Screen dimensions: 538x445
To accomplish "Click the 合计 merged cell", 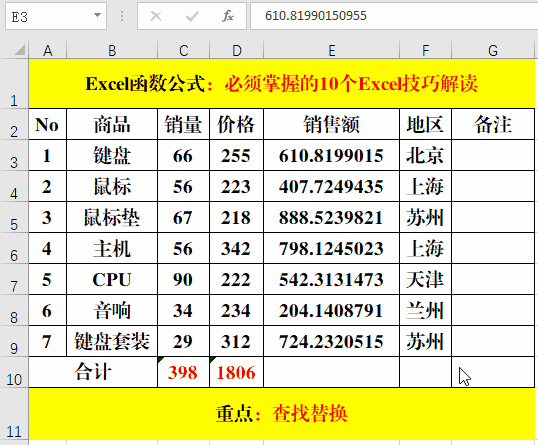I will tap(93, 372).
